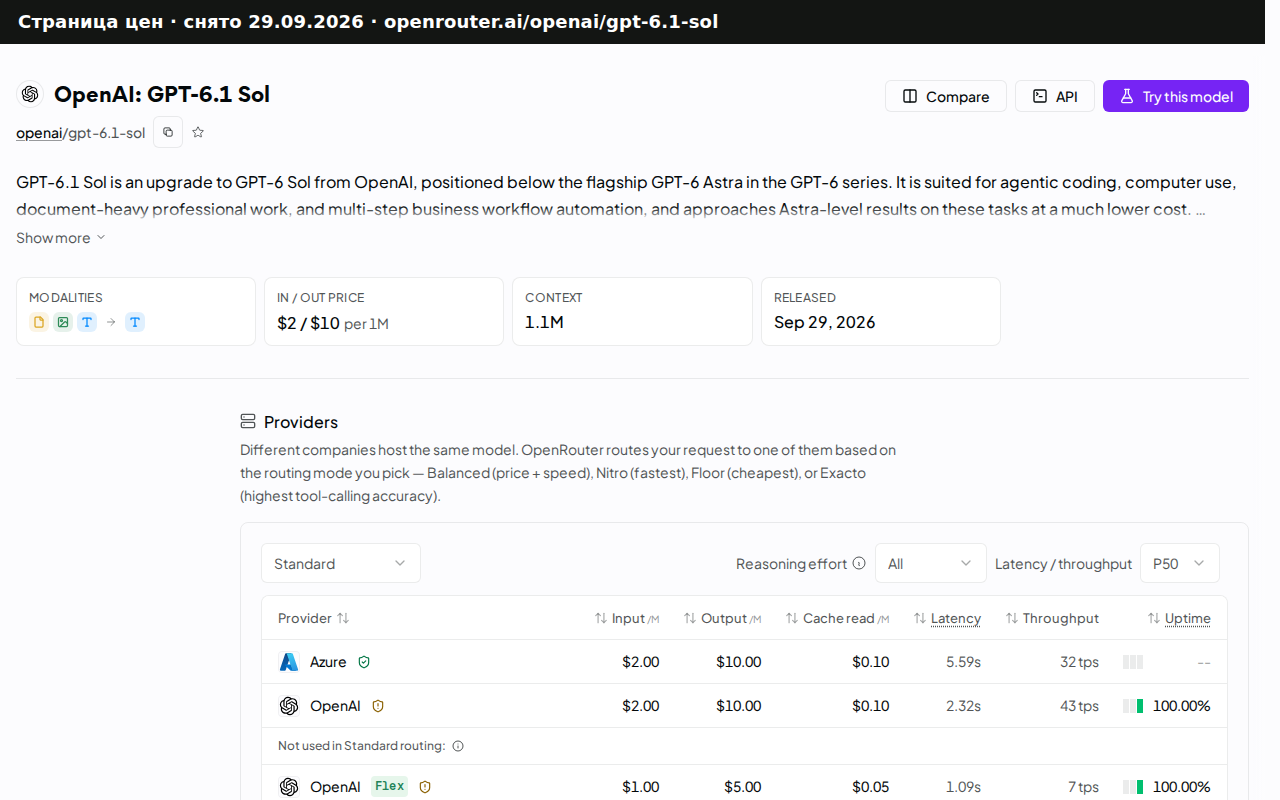Click the Compare button

tap(946, 96)
